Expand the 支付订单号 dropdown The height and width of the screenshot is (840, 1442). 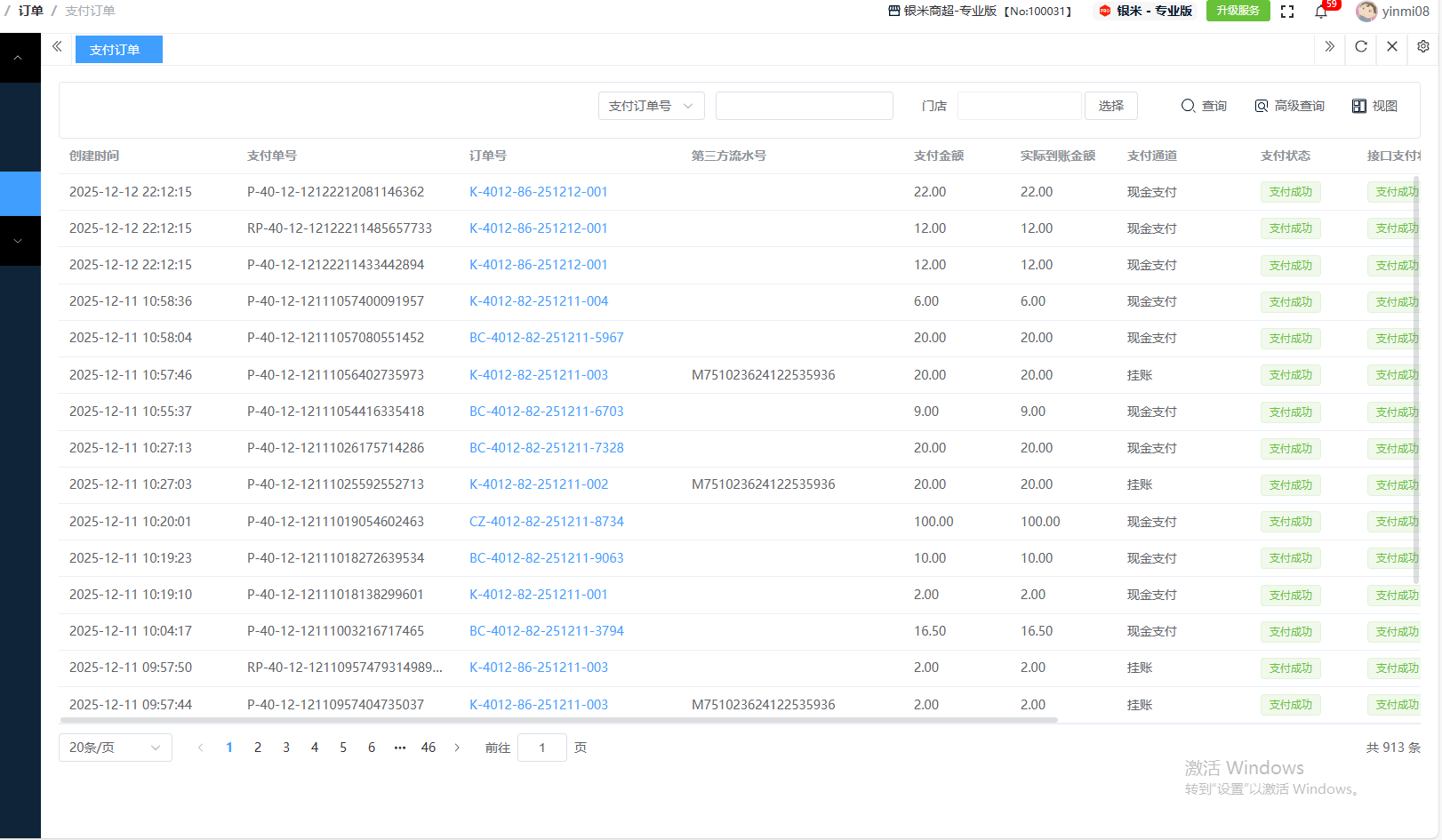point(651,106)
